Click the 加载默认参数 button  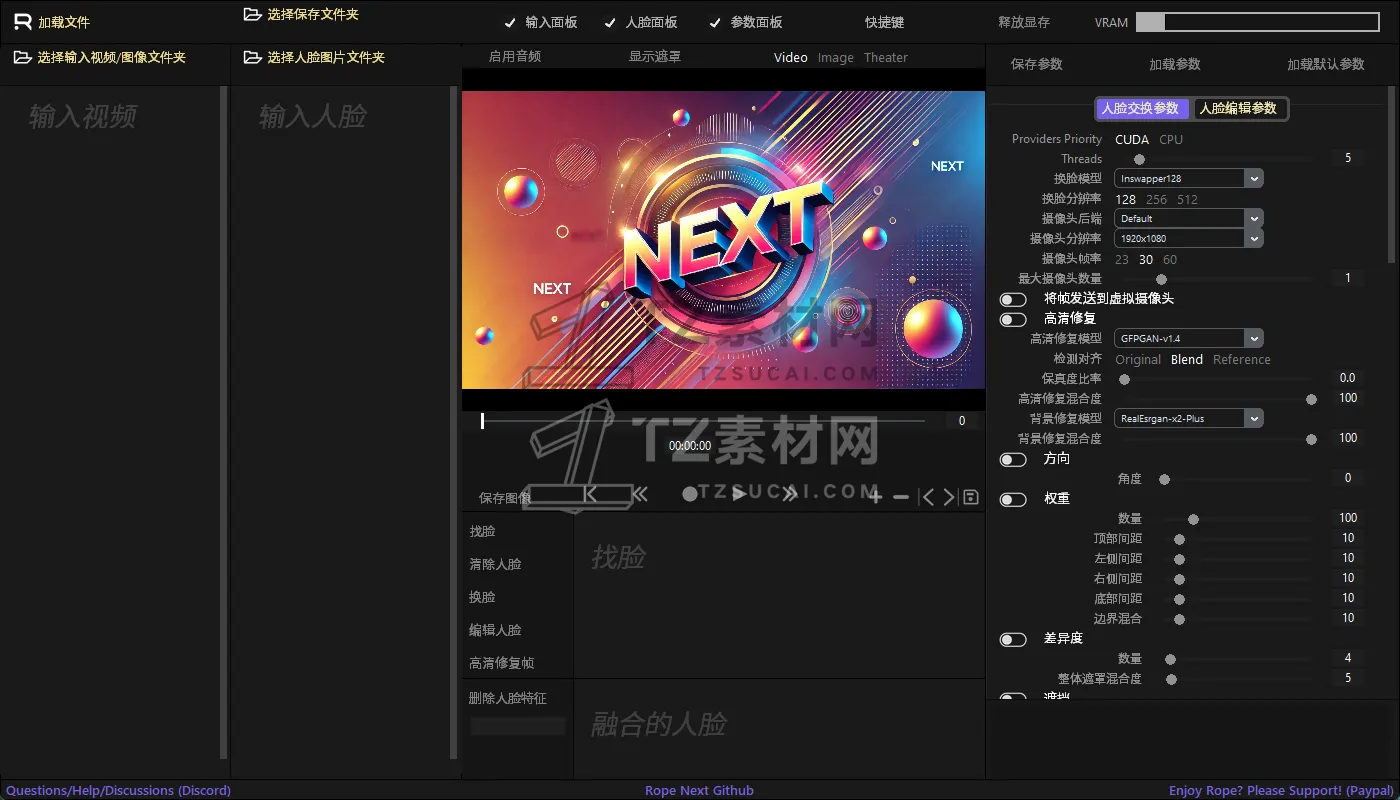pos(1326,64)
